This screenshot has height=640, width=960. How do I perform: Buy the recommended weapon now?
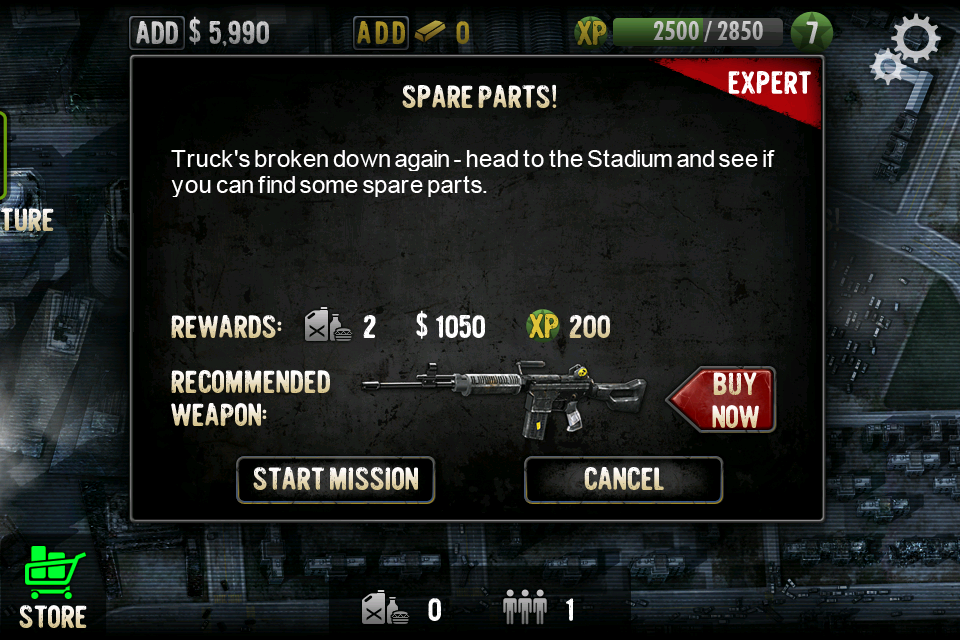723,400
